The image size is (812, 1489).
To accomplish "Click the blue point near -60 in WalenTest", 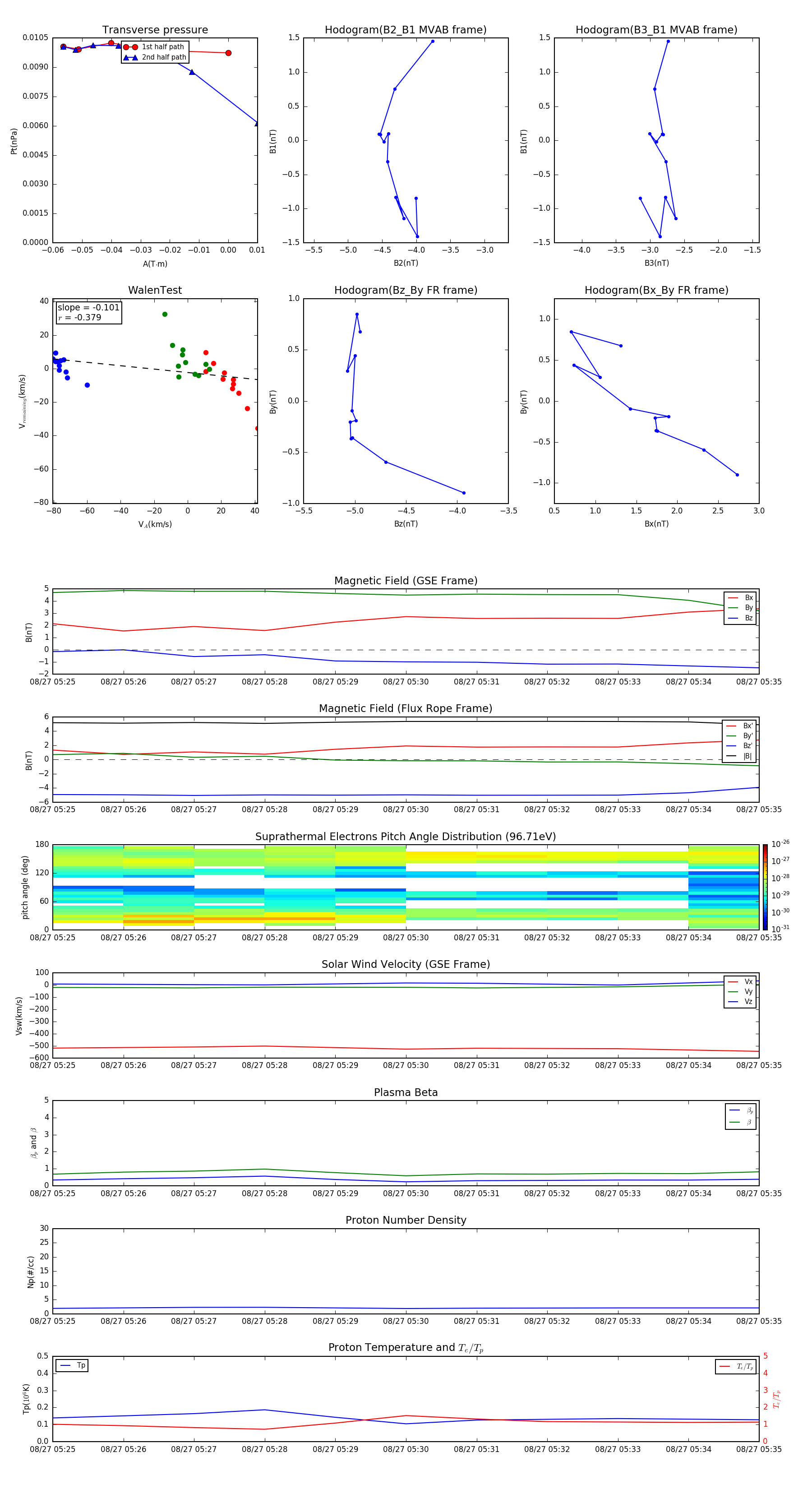I will (x=87, y=385).
